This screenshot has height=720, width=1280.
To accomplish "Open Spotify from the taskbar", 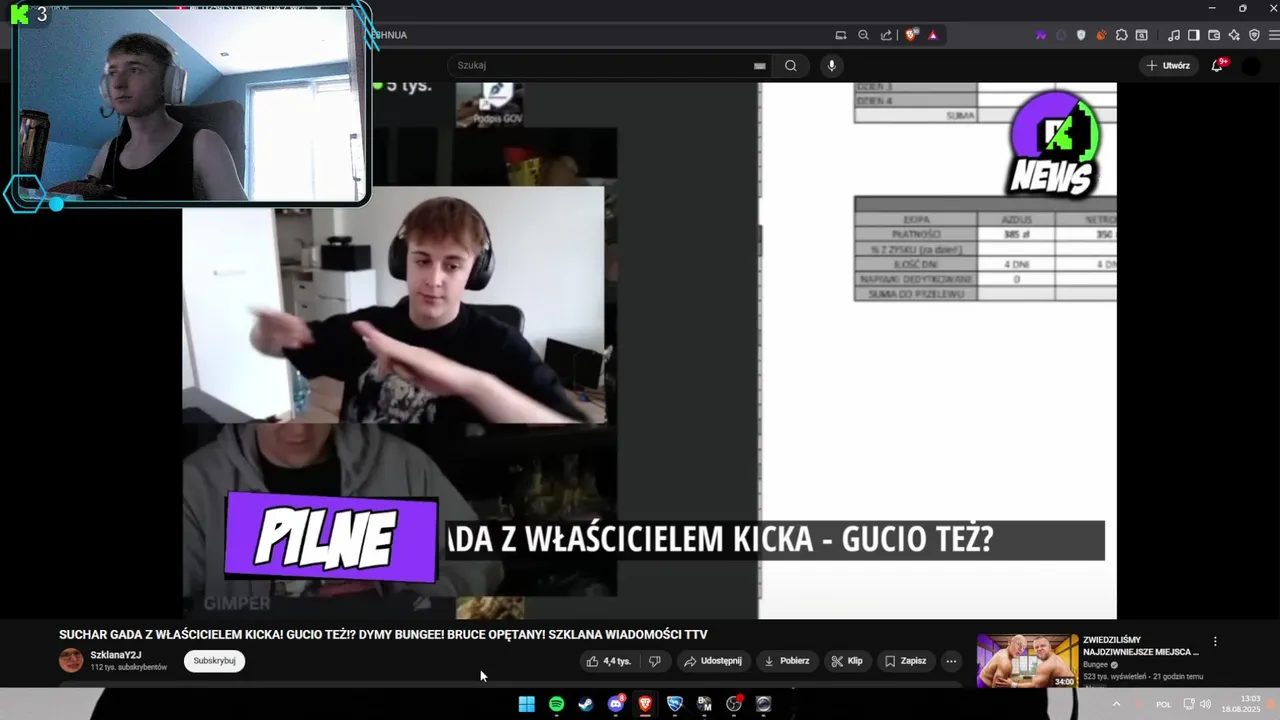I will (x=556, y=704).
